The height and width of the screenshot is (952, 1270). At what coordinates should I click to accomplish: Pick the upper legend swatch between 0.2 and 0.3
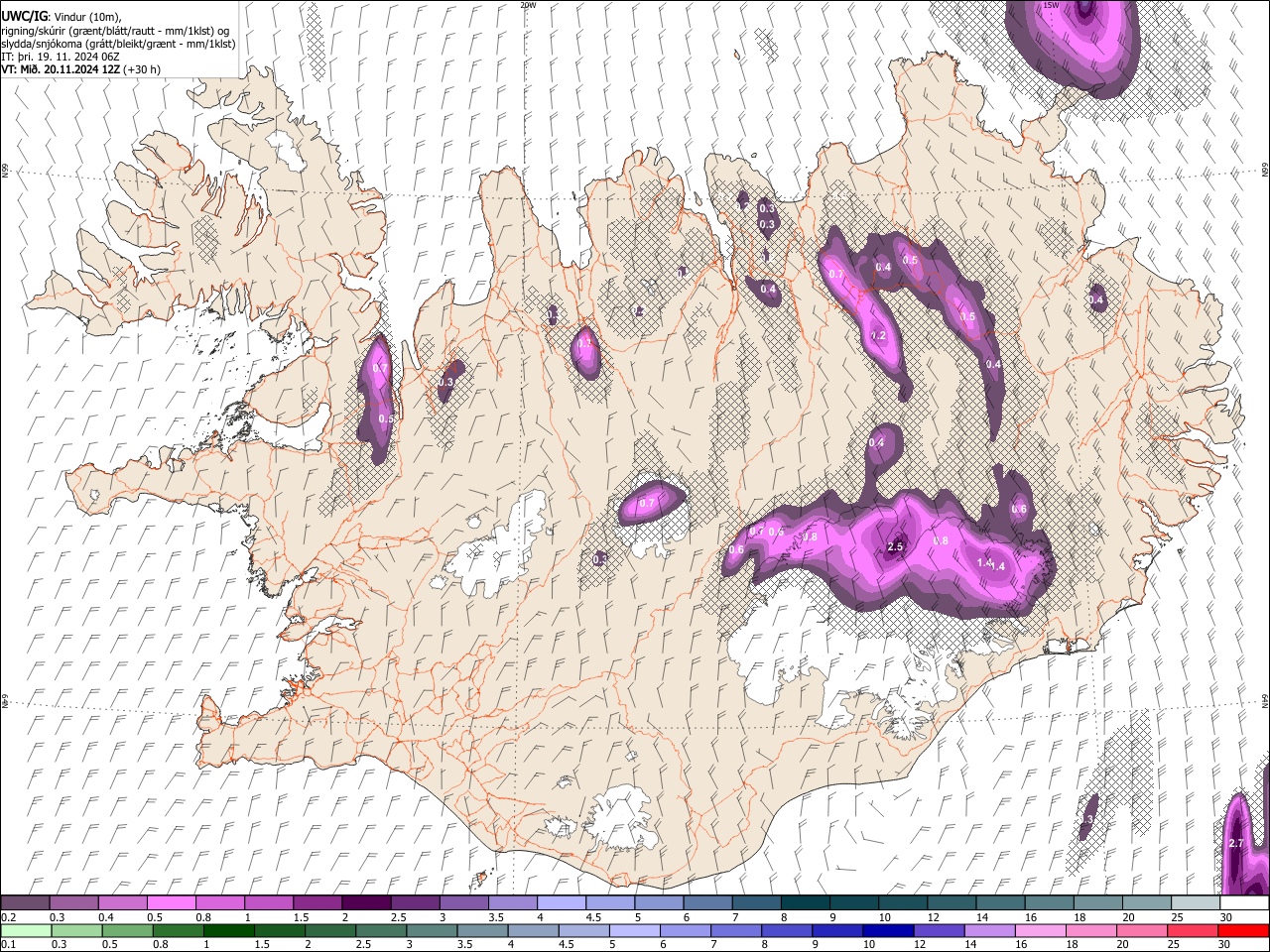pos(25,903)
